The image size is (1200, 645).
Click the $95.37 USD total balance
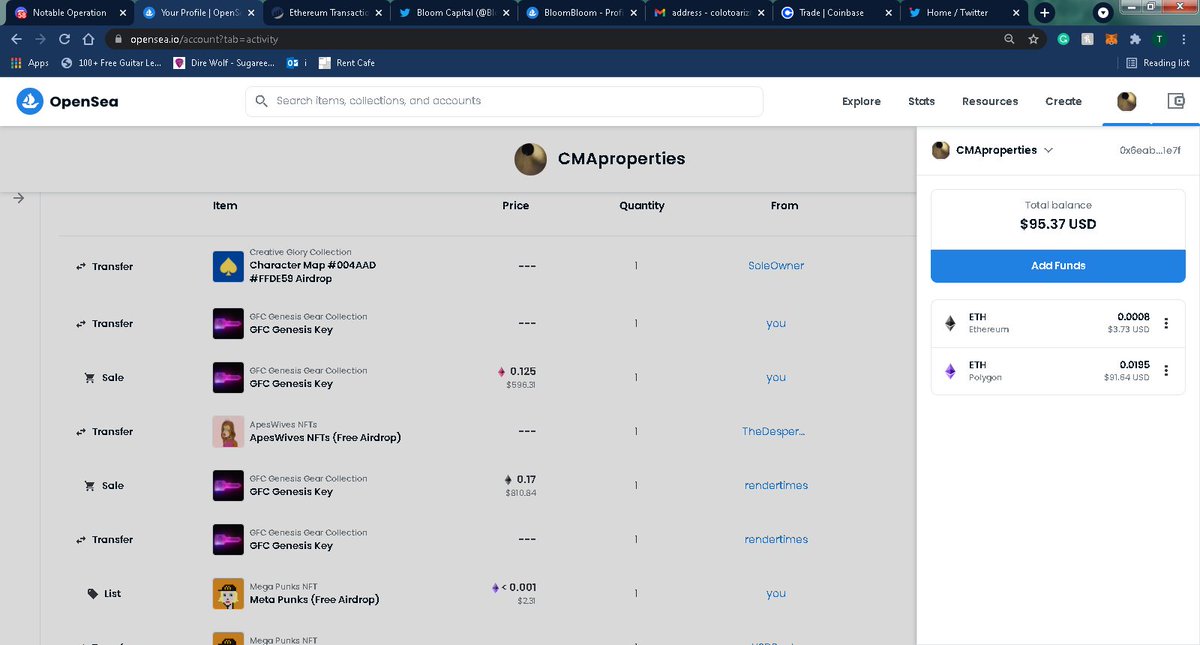click(1058, 224)
